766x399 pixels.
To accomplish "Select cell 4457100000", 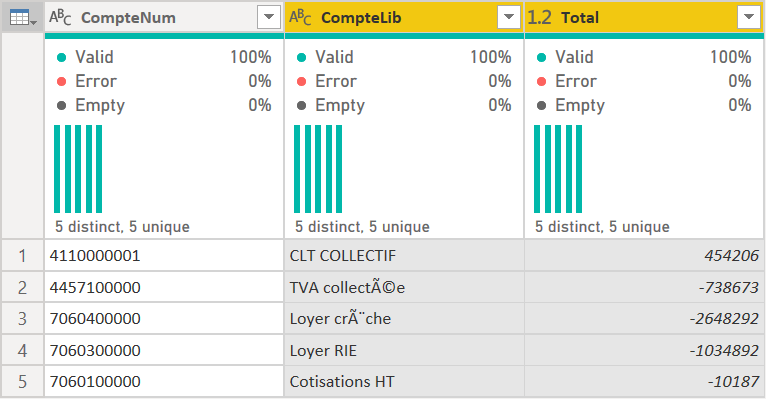I will (164, 287).
